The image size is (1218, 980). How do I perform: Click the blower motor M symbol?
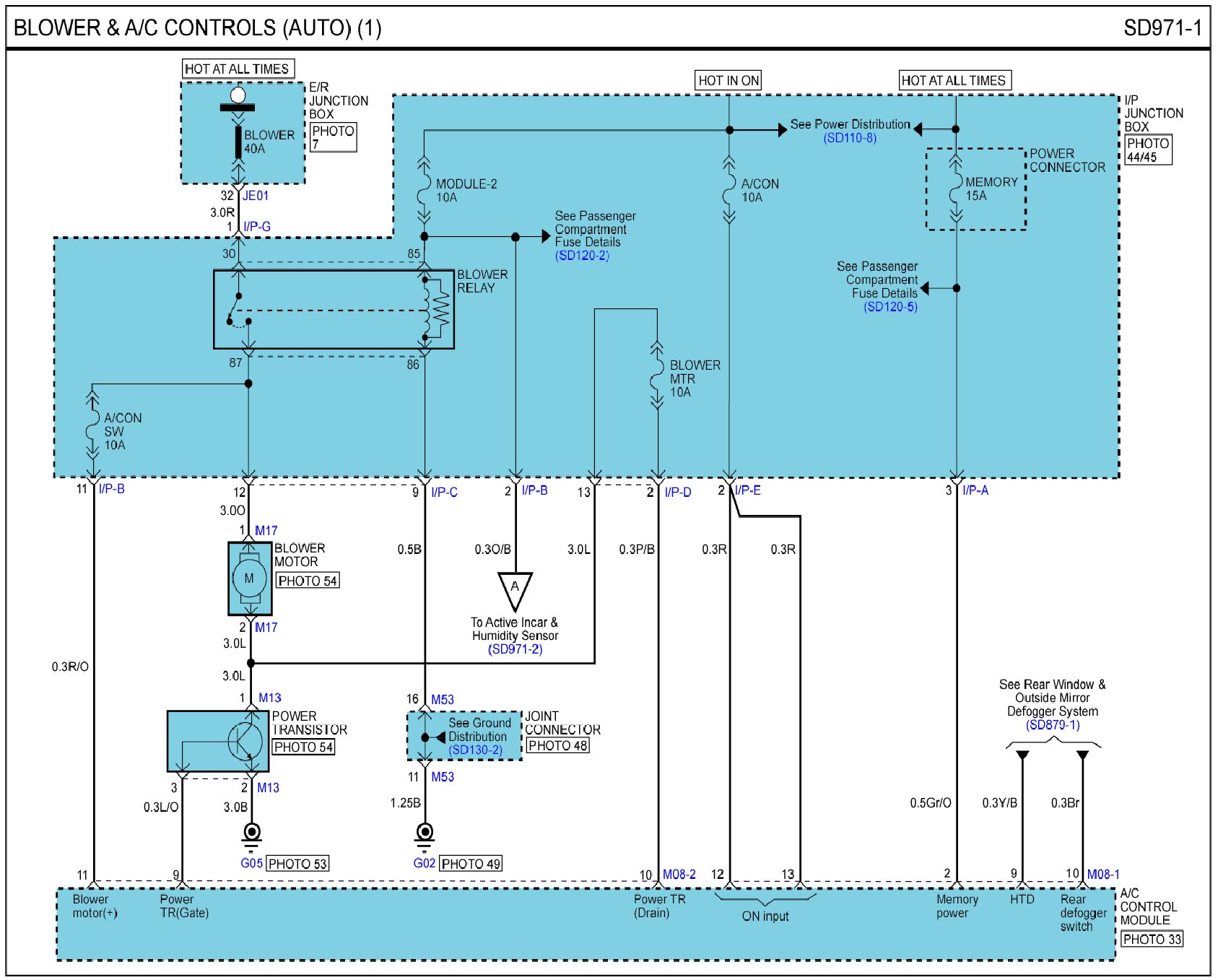tap(249, 578)
